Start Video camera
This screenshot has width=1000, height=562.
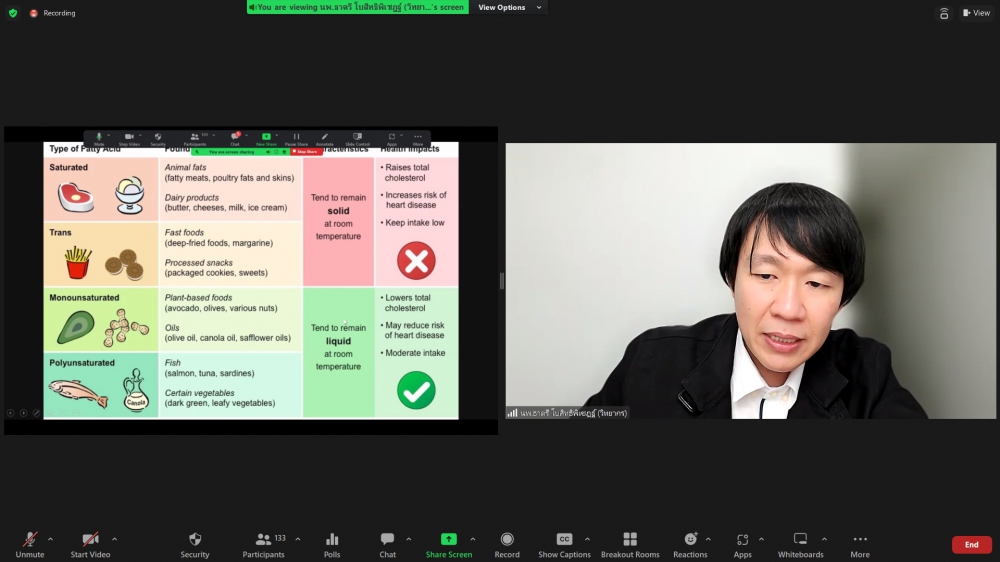point(90,540)
